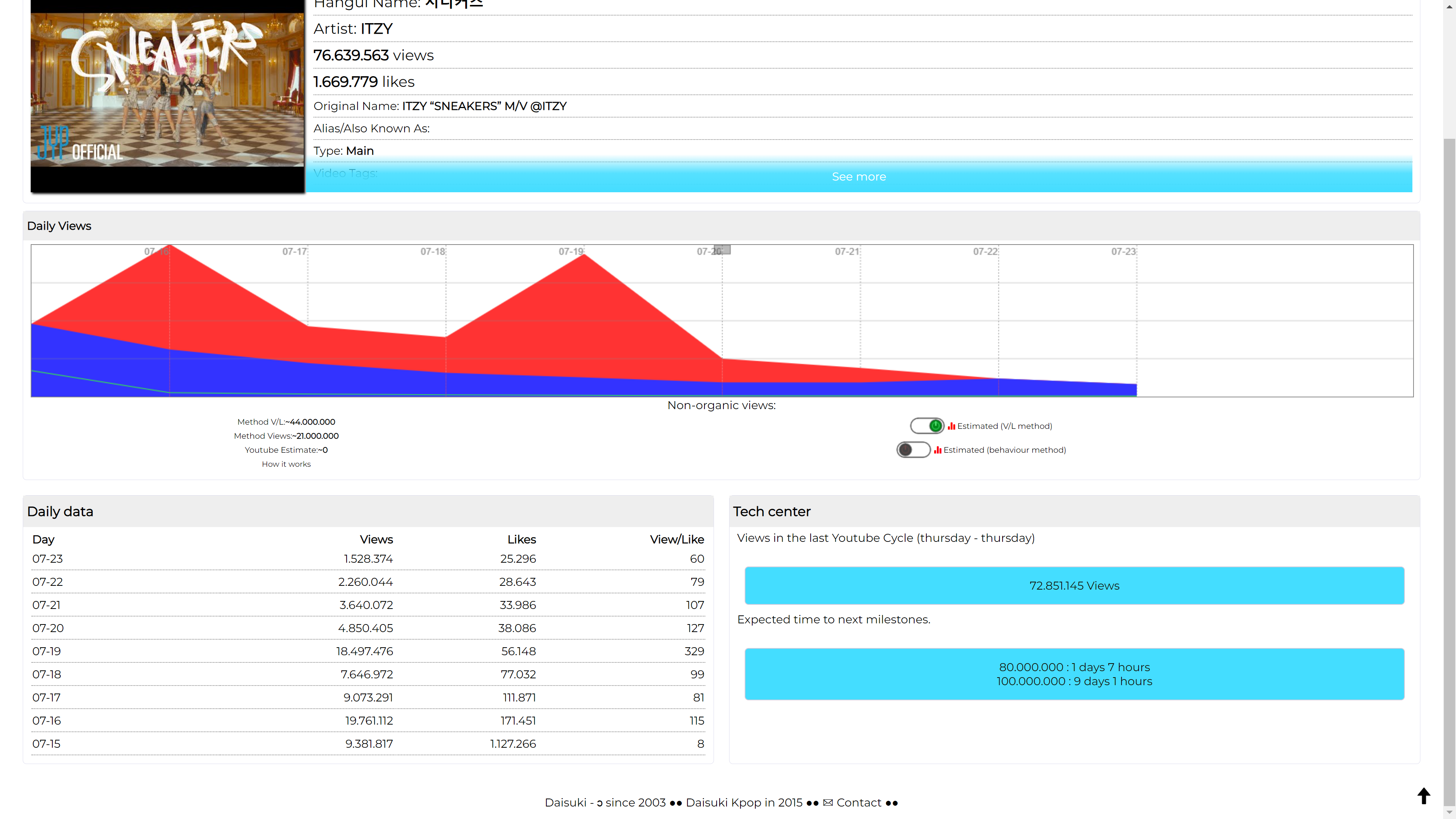Viewport: 1456px width, 819px height.
Task: Click the Youtube Estimate ~0 text
Action: pos(286,450)
